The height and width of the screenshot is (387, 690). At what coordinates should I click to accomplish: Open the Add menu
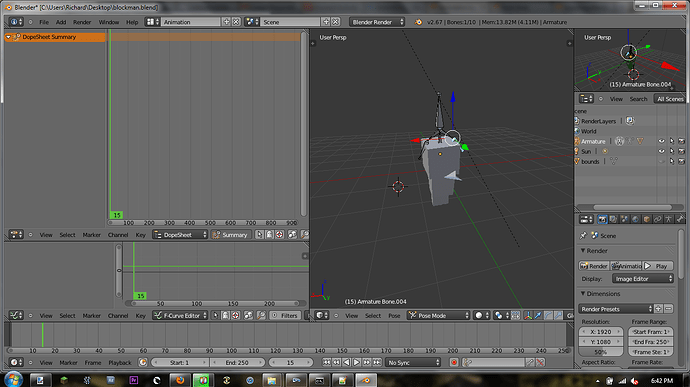pyautogui.click(x=61, y=22)
